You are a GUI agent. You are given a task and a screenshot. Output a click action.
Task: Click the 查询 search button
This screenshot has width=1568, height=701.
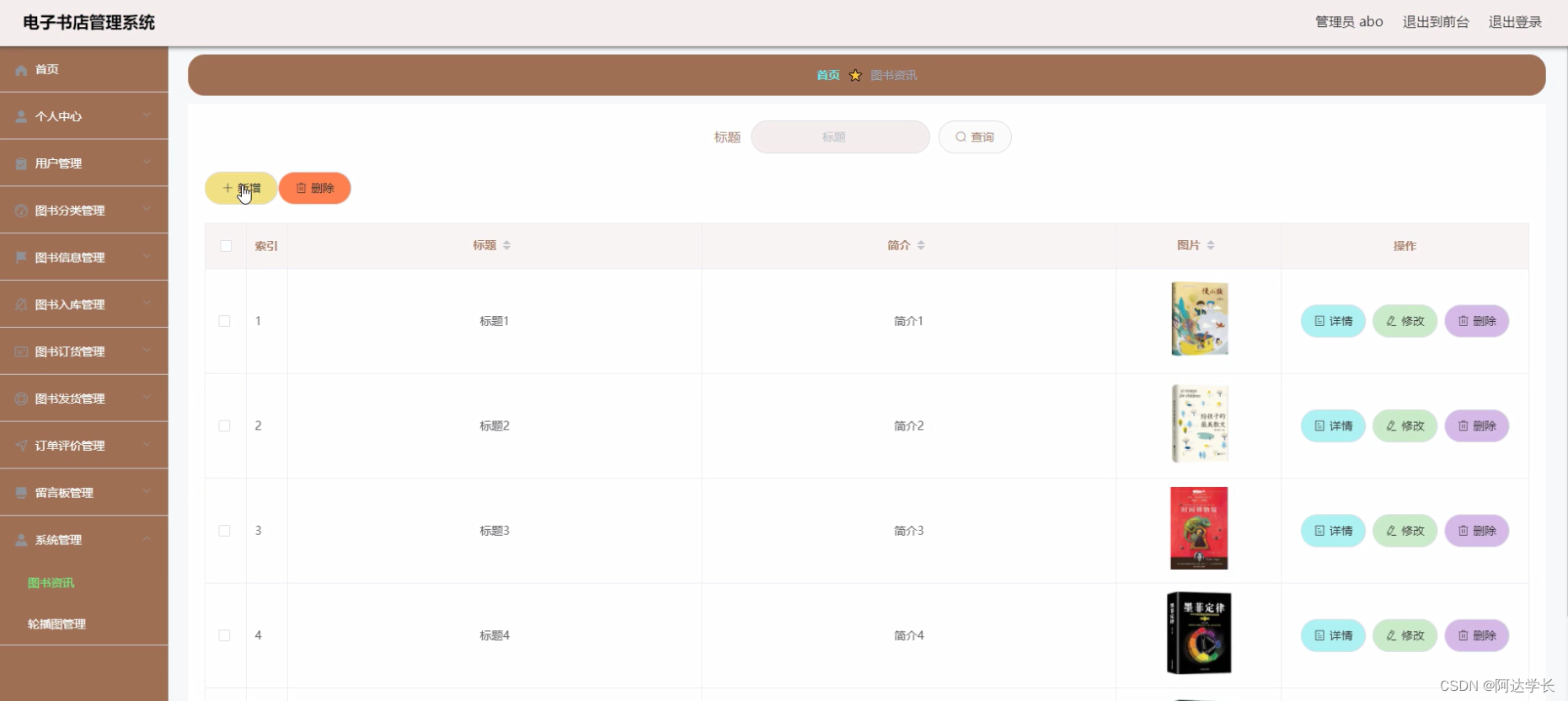tap(975, 136)
